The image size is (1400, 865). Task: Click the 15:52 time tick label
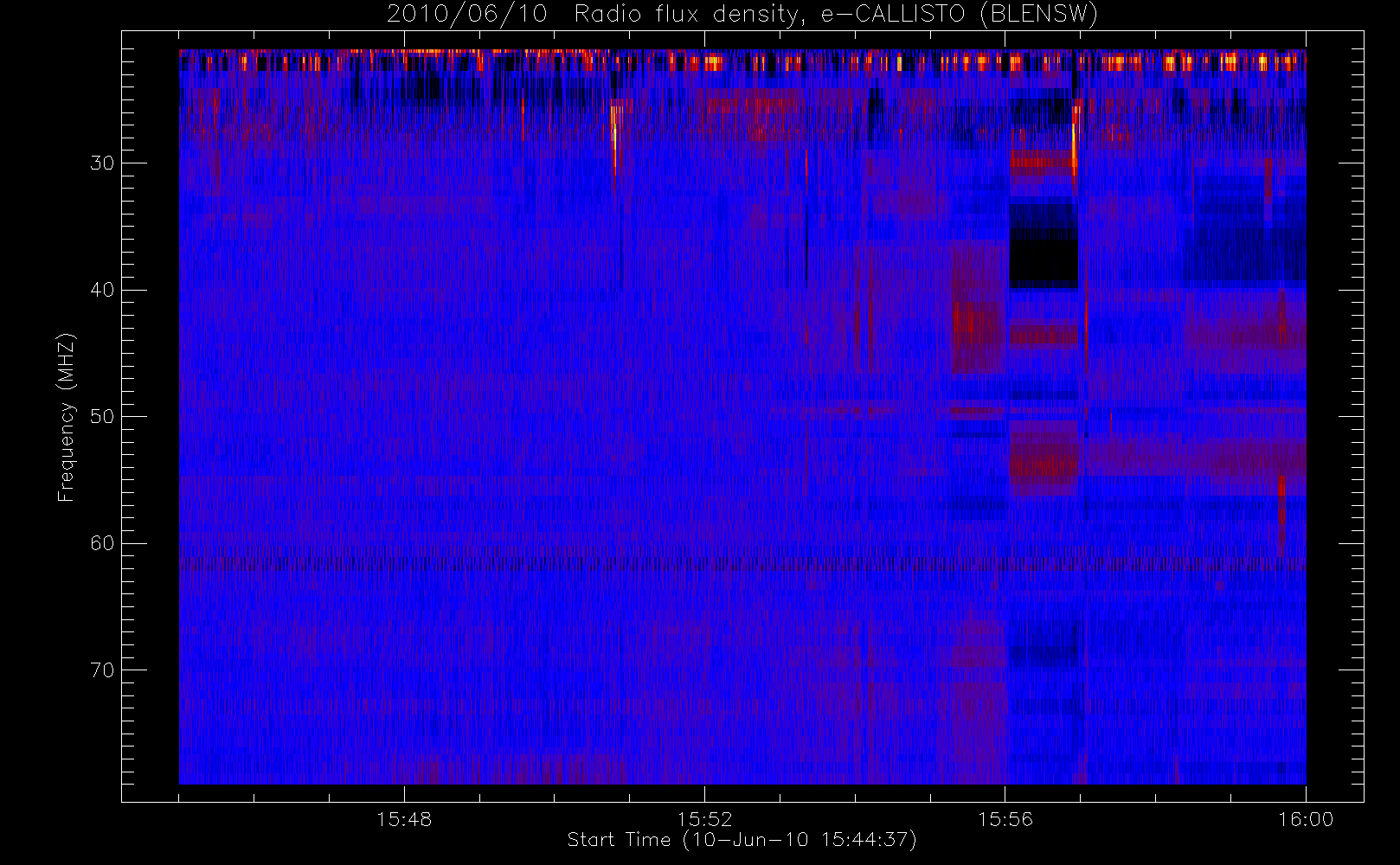coord(704,819)
